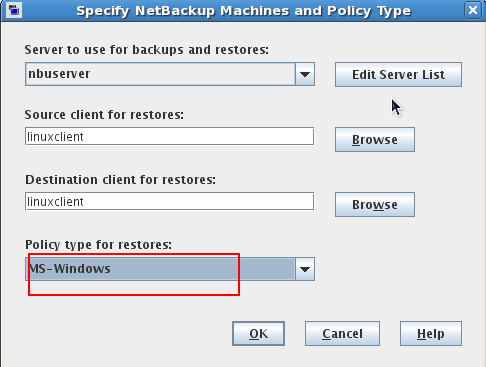Click the dialog title 'Specify NetBackup Machines and Policy Type'

click(x=244, y=11)
